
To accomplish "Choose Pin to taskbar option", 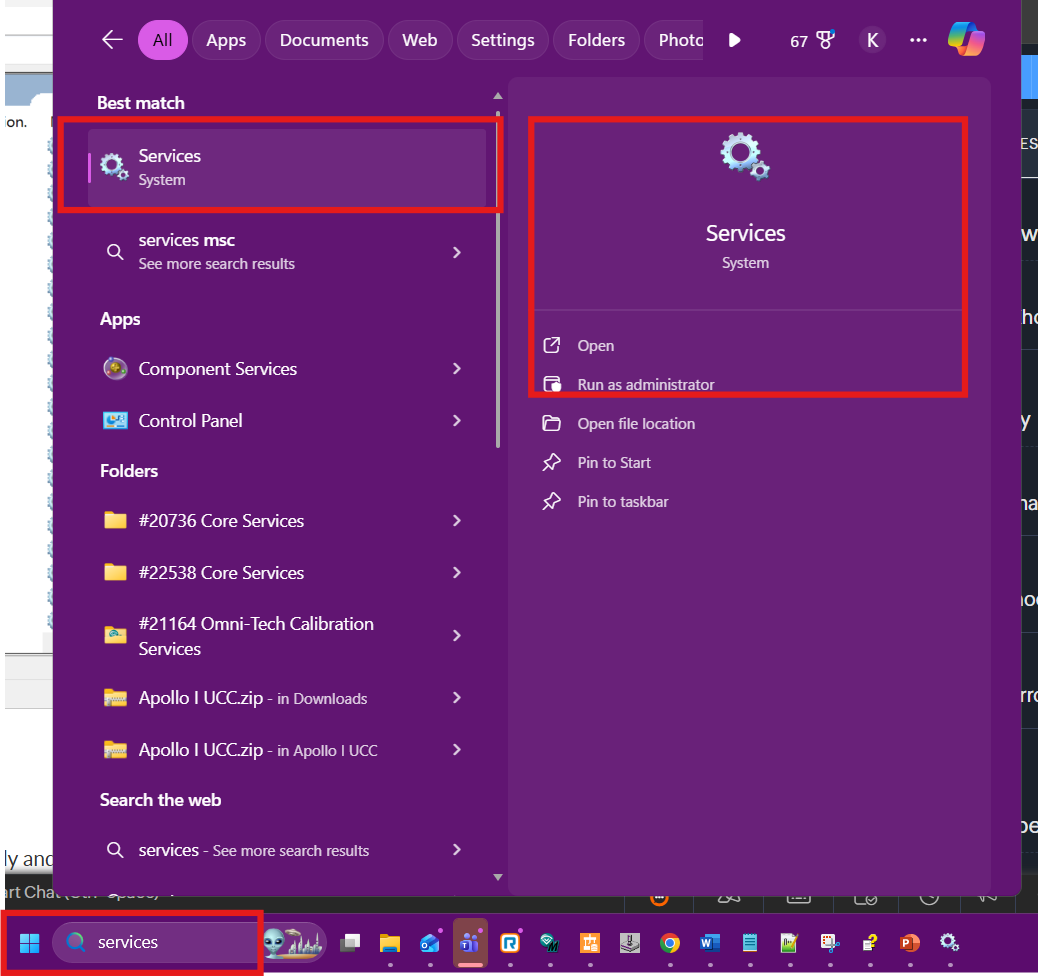I will tap(622, 502).
